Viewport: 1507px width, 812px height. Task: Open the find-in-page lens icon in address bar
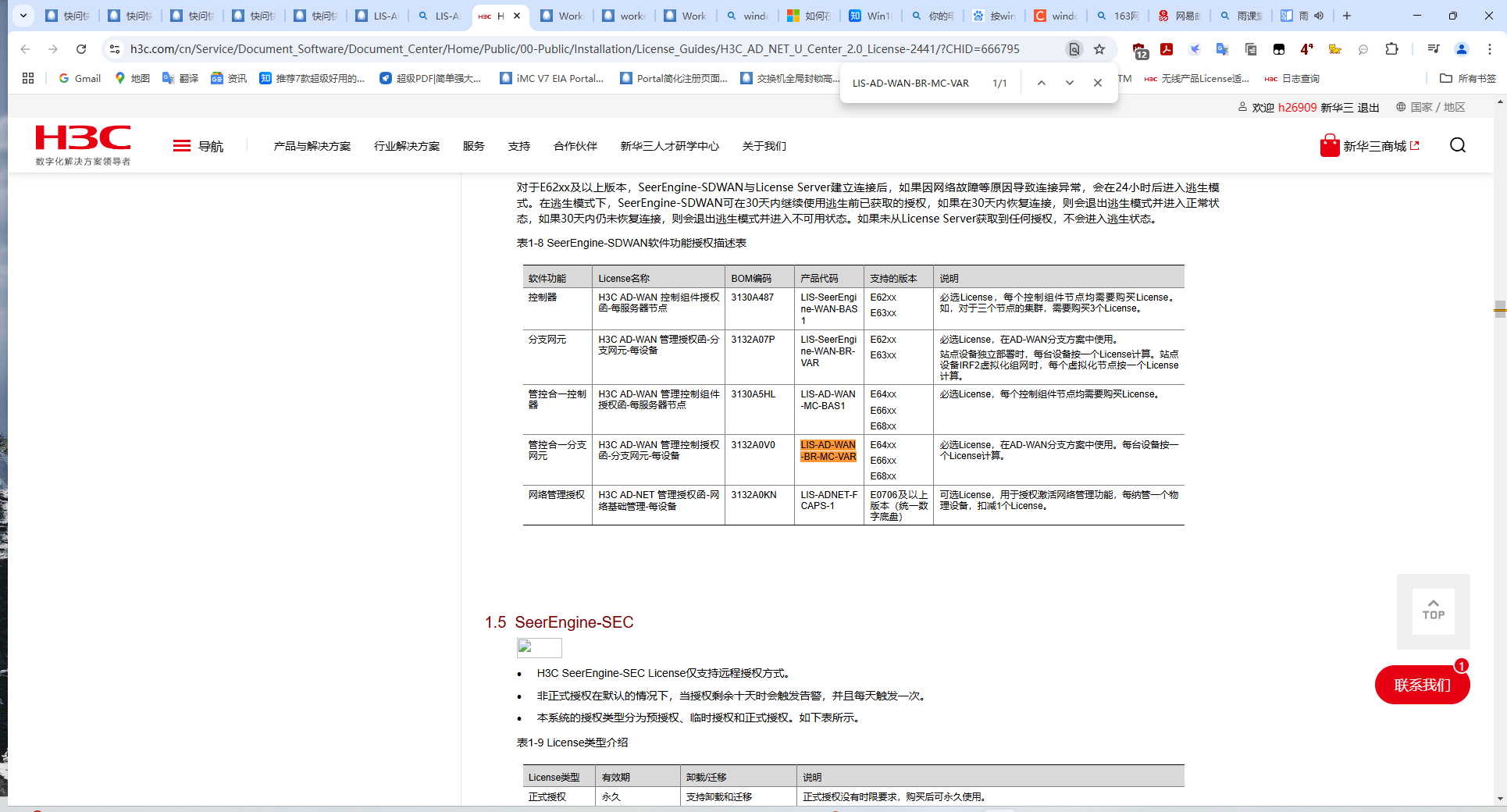click(x=1074, y=49)
